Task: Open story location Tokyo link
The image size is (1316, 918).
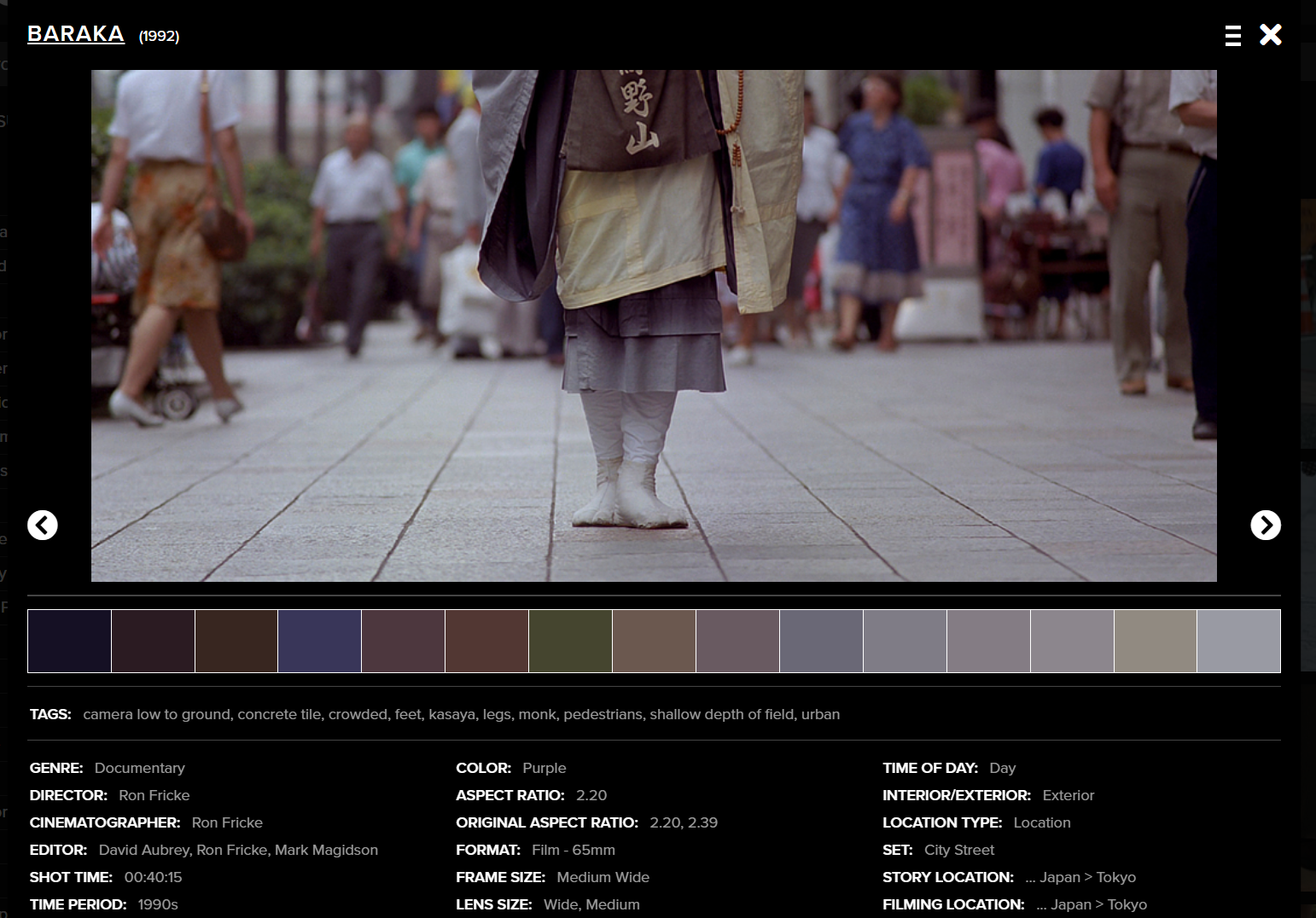Action: point(1116,877)
